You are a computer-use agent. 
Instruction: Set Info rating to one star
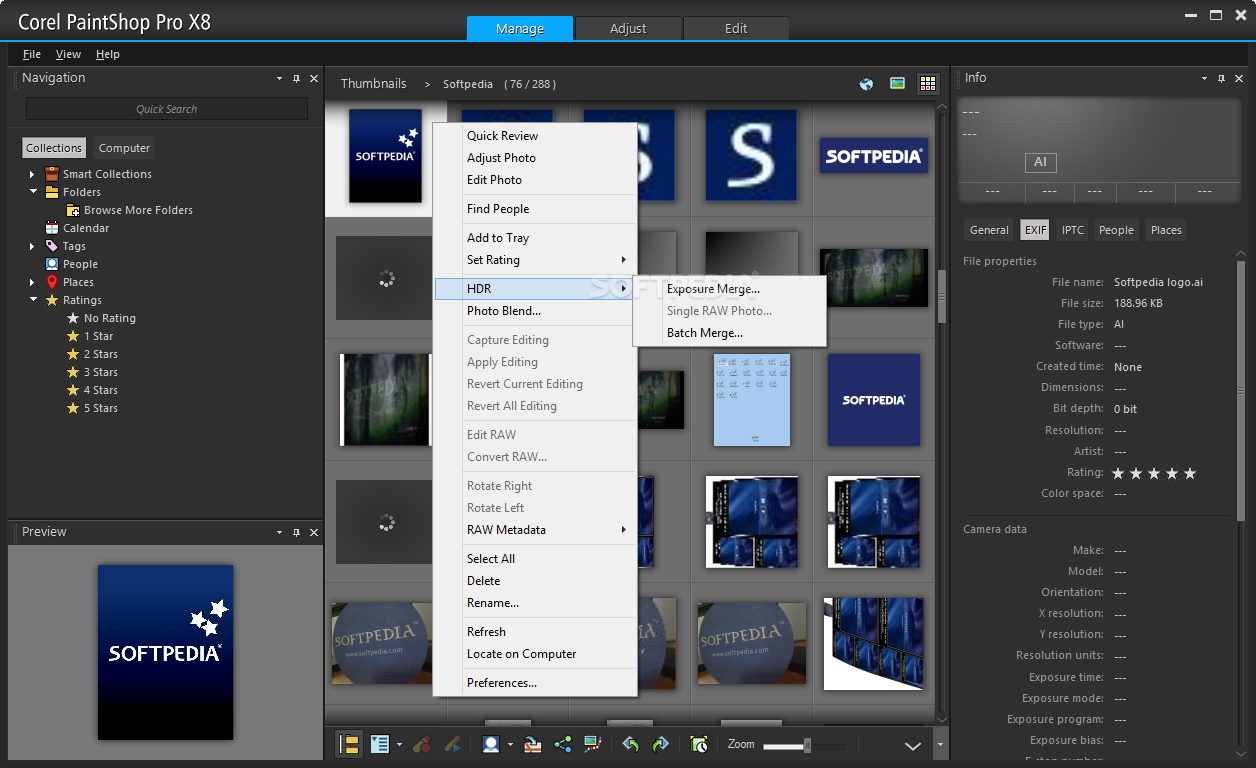1118,473
